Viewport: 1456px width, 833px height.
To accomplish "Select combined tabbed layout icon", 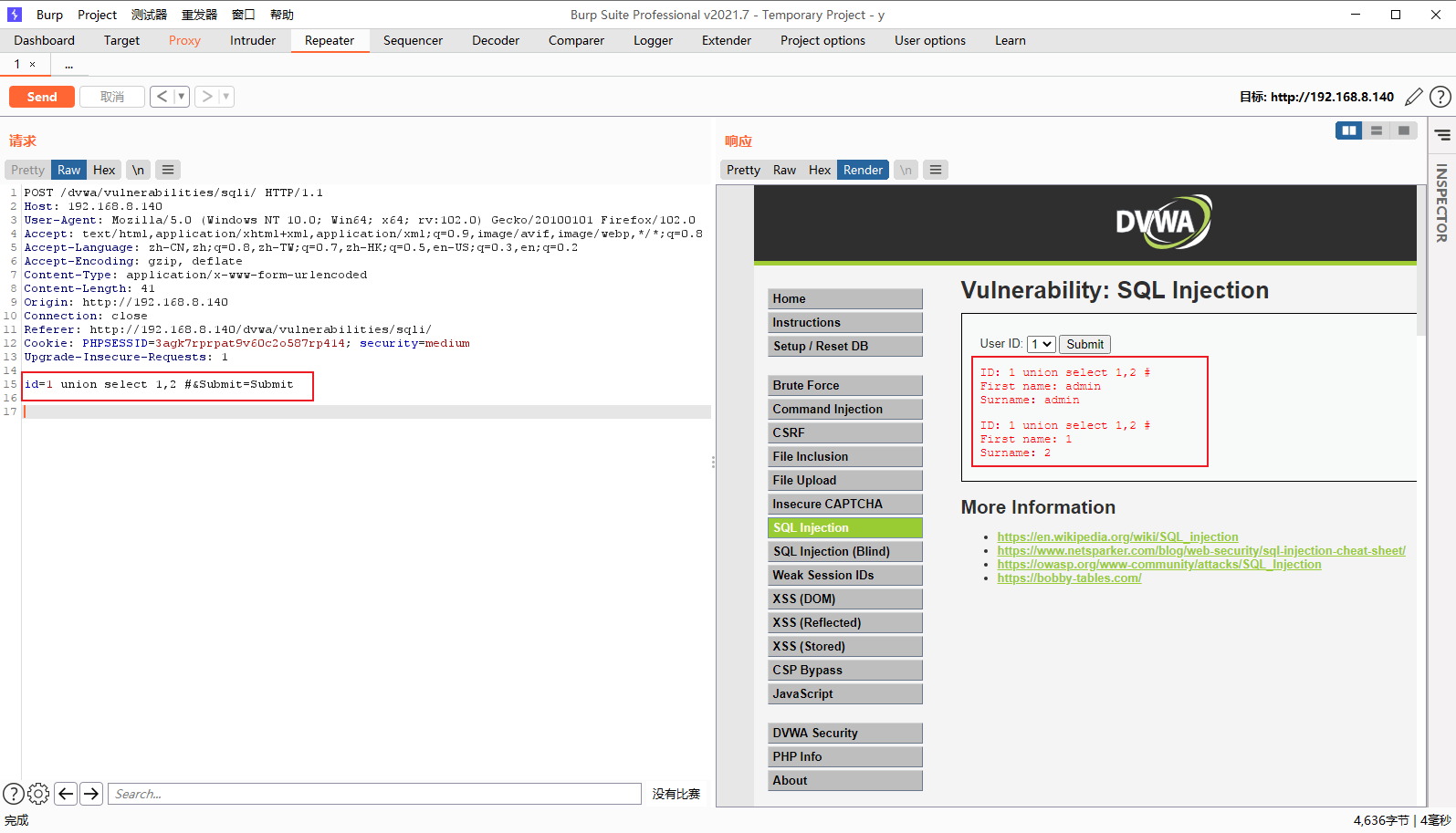I will pyautogui.click(x=1404, y=130).
